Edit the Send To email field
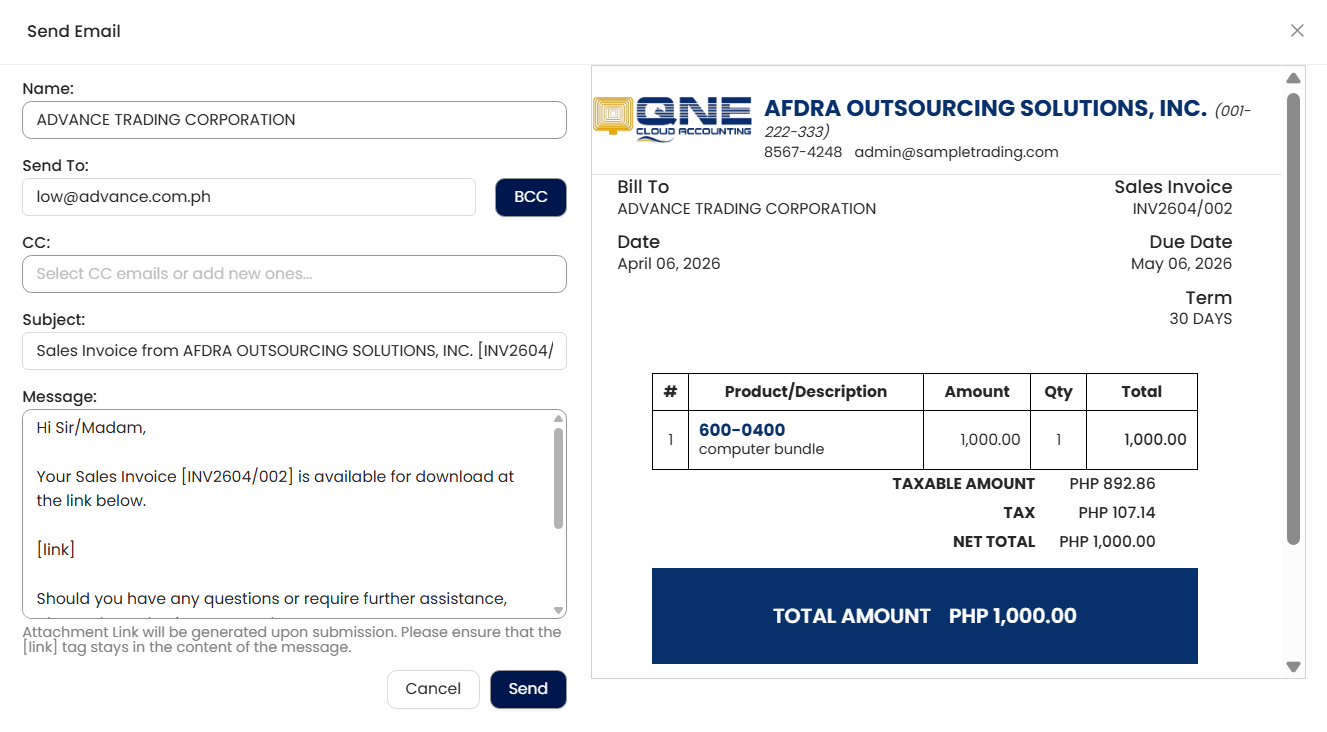 [x=249, y=197]
